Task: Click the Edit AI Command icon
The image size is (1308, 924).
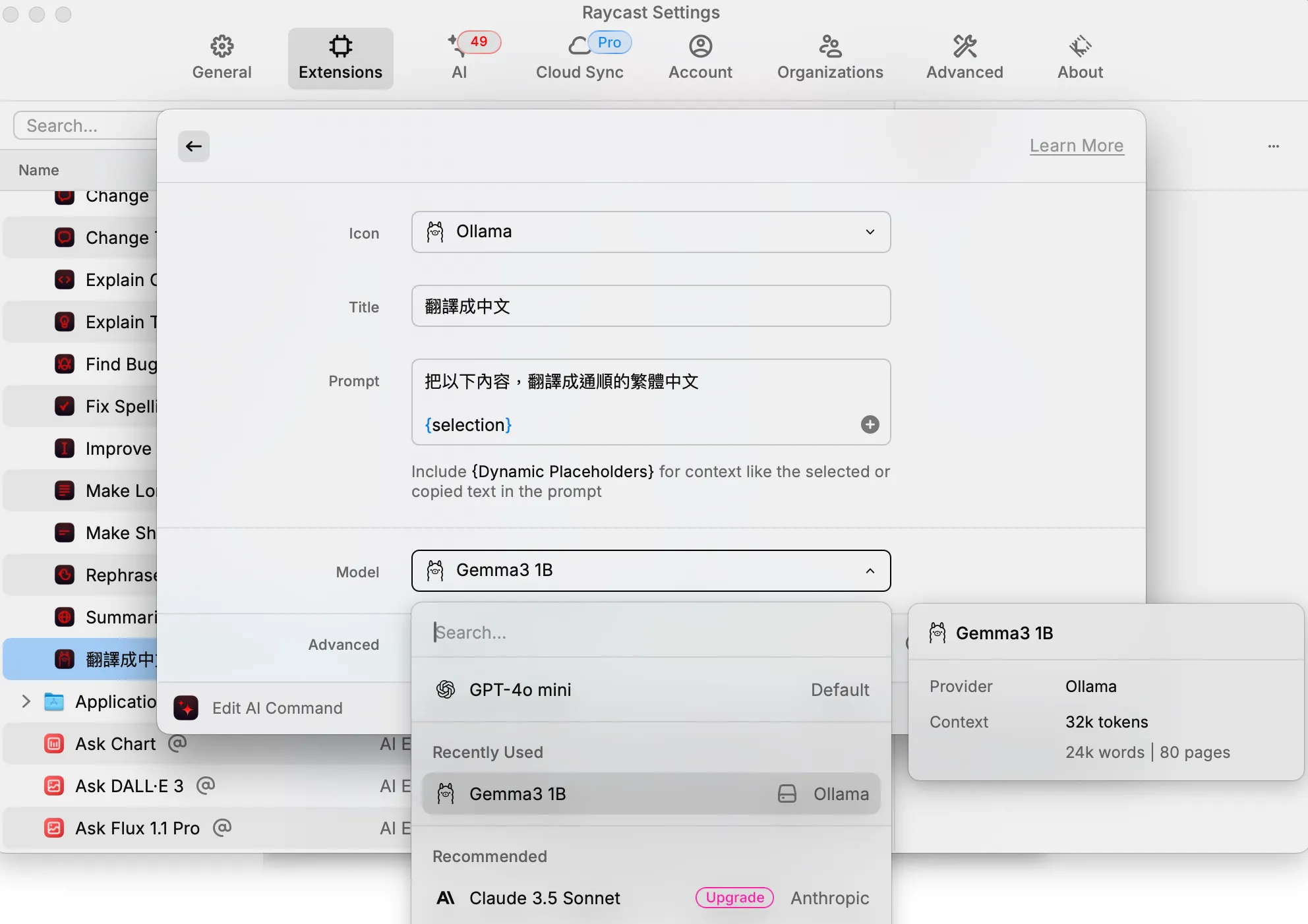Action: tap(186, 708)
